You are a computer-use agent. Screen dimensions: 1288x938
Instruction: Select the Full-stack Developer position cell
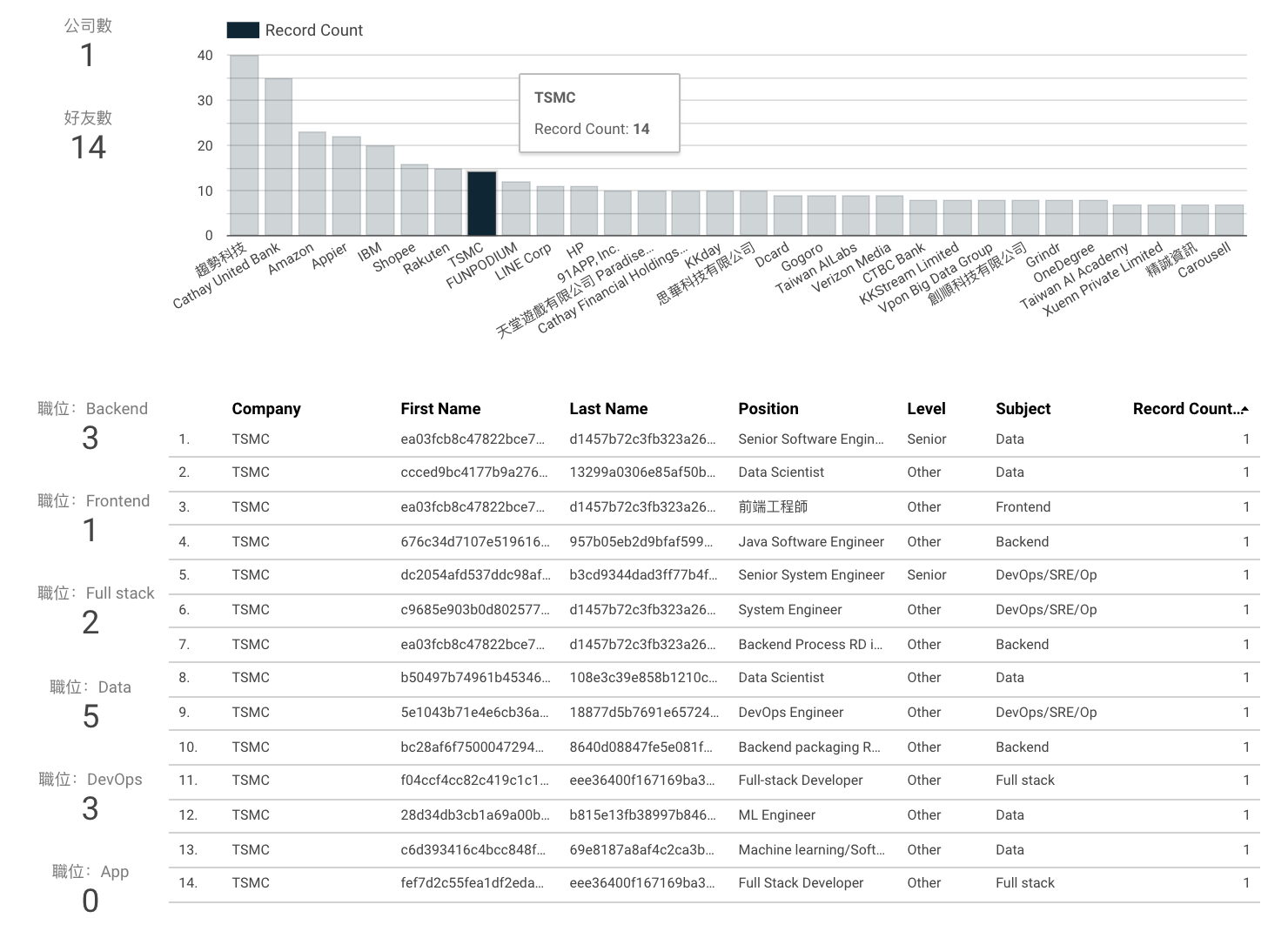click(801, 781)
